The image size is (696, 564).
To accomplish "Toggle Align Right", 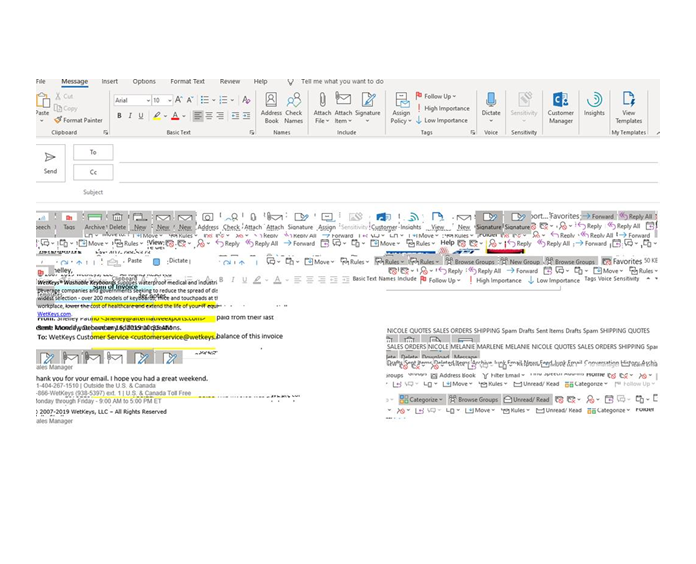I will pyautogui.click(x=220, y=116).
